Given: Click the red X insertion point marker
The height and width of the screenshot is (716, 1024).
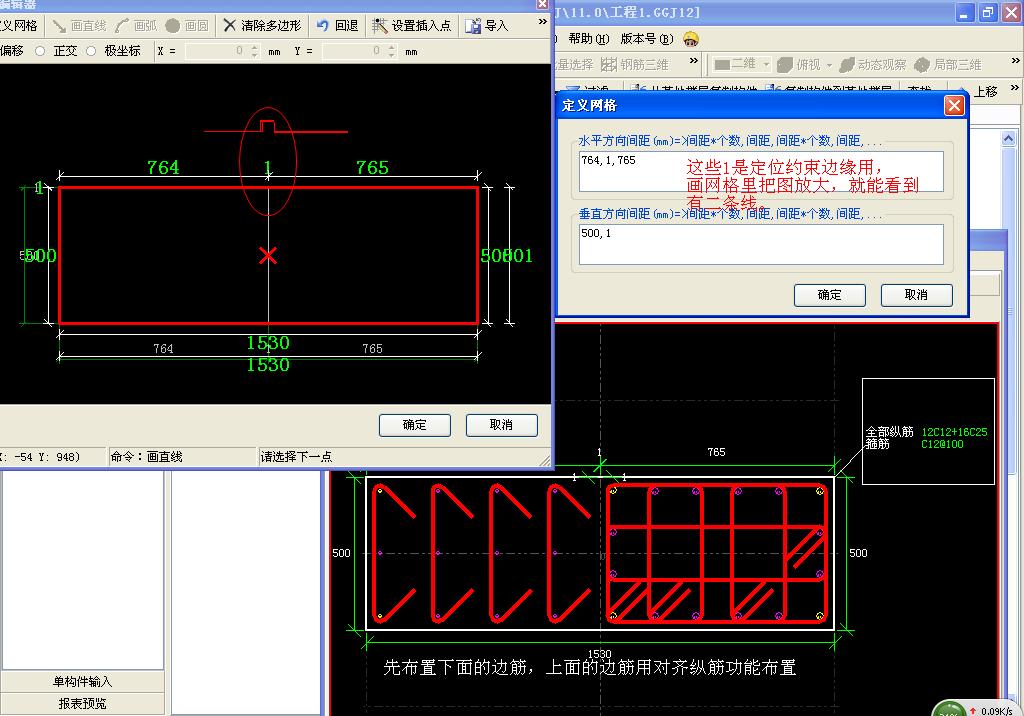Looking at the screenshot, I should [x=268, y=255].
